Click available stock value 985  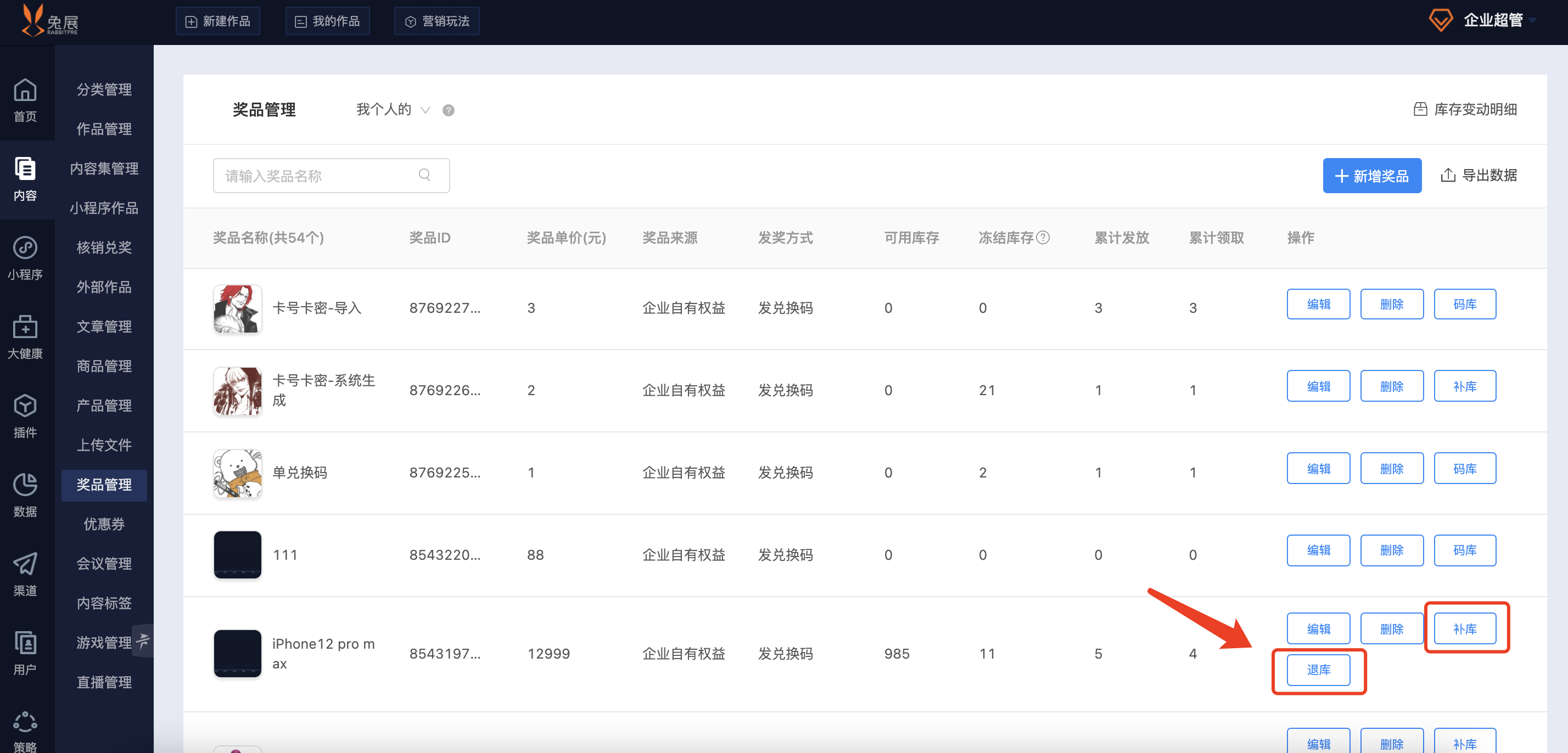(897, 654)
